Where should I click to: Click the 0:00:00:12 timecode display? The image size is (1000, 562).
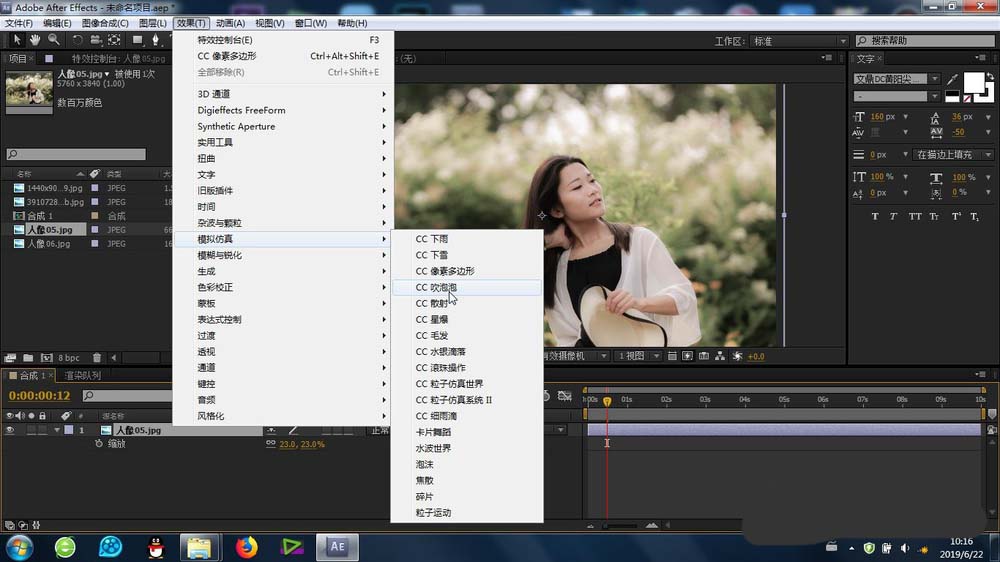[38, 395]
